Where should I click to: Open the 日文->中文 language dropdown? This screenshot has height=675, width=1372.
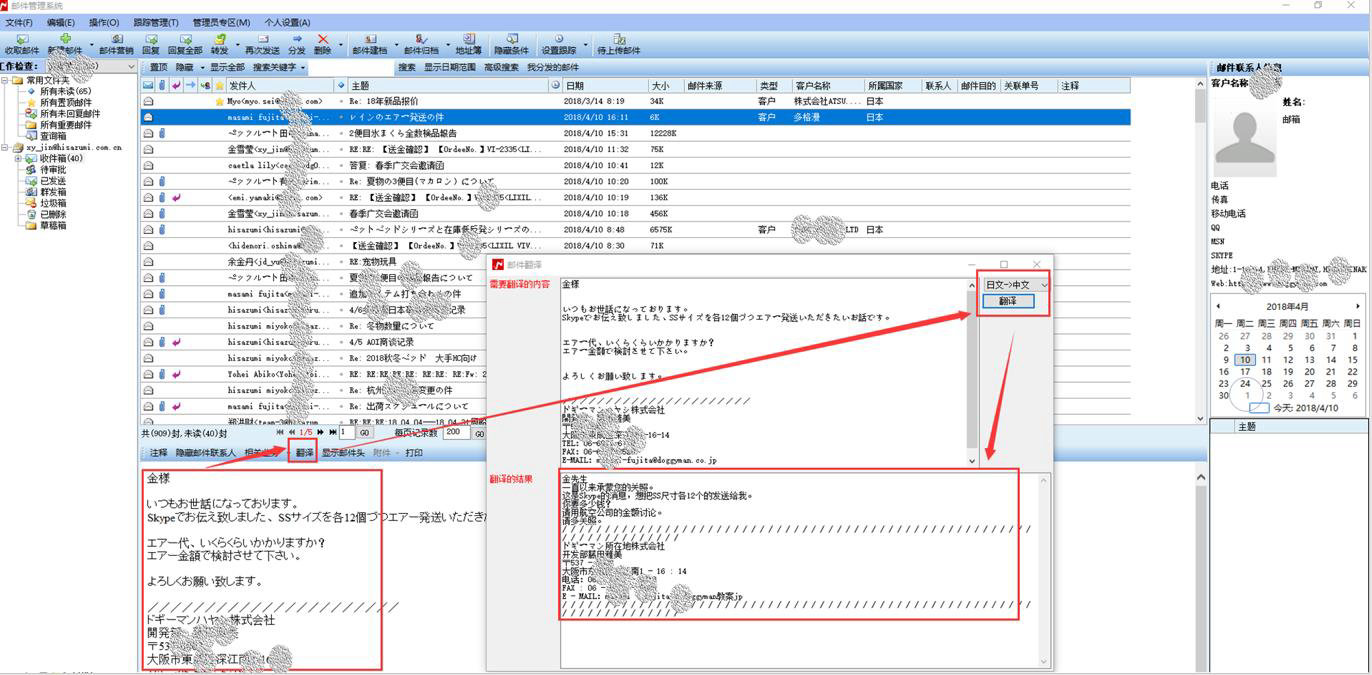1015,285
